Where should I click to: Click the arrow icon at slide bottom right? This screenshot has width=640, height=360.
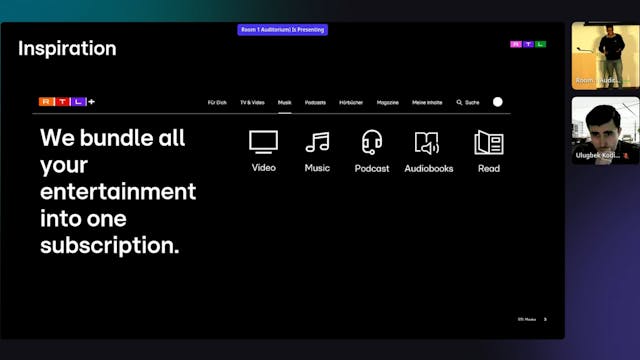coord(545,319)
